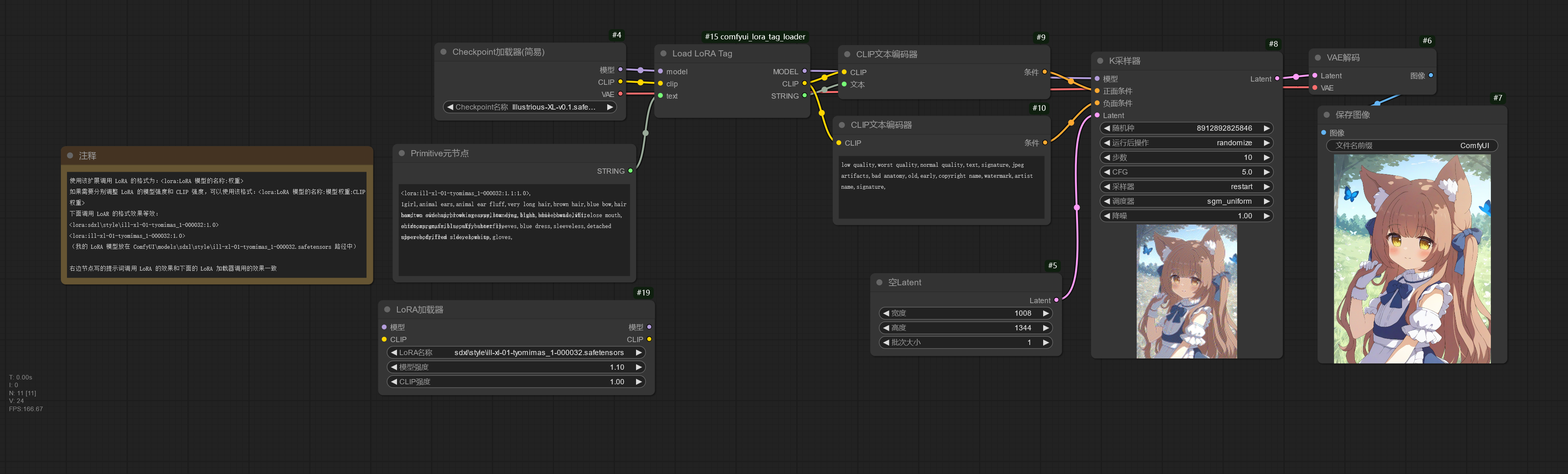Click the 降噪 value widget in K采样器
The height and width of the screenshot is (474, 1568).
click(1186, 215)
